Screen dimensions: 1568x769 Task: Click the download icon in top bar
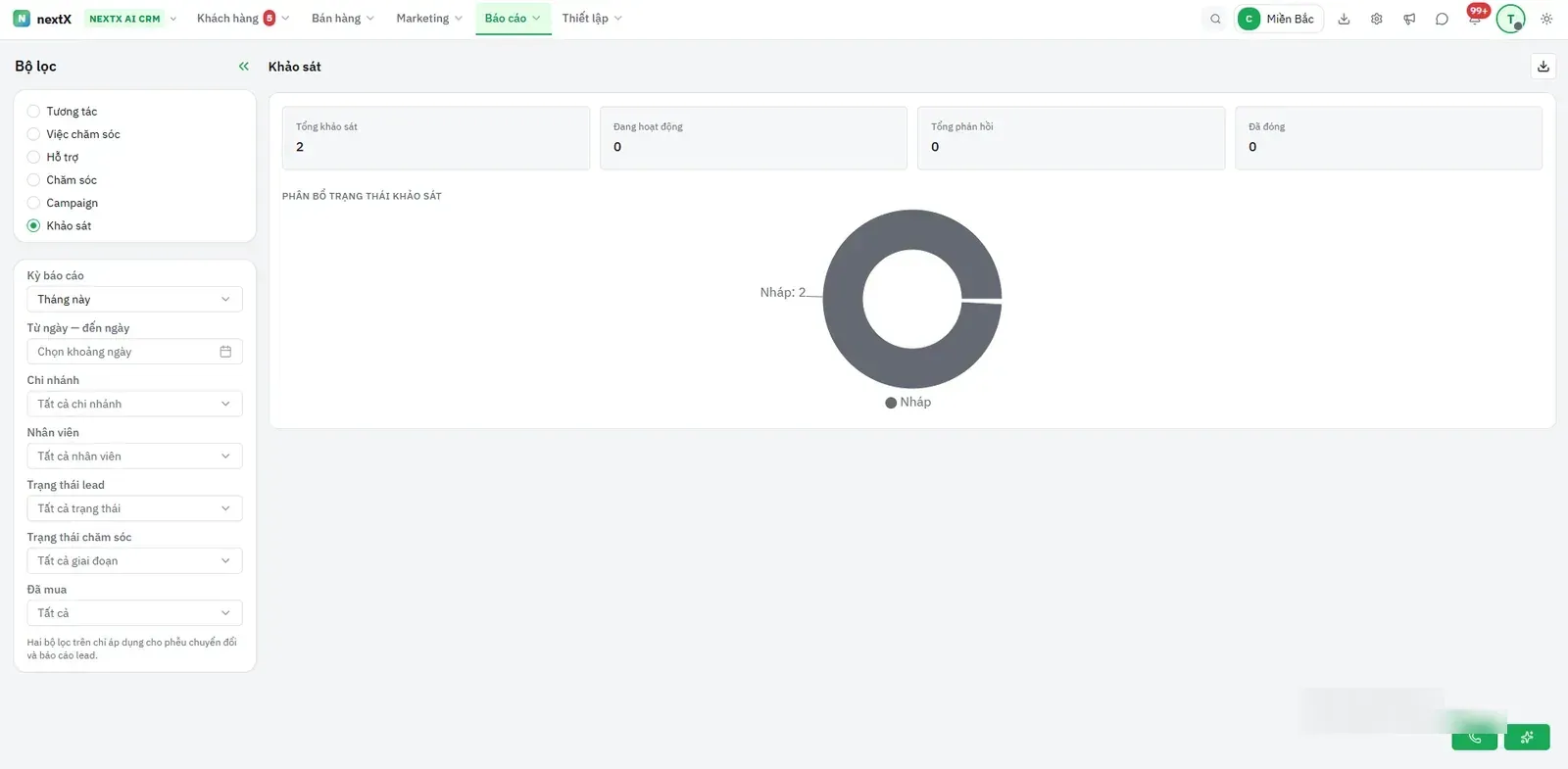[1344, 19]
